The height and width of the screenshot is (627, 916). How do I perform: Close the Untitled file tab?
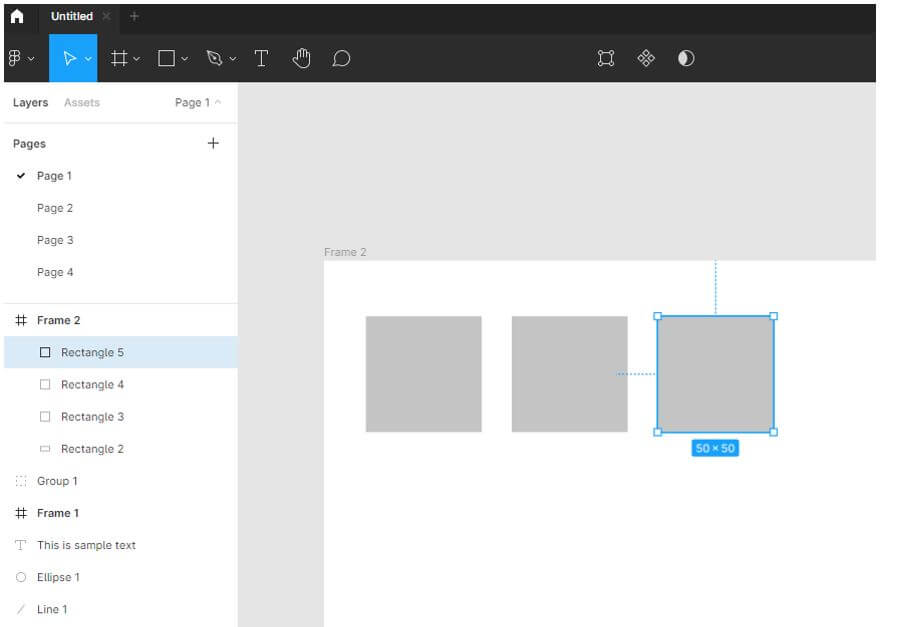[x=106, y=16]
